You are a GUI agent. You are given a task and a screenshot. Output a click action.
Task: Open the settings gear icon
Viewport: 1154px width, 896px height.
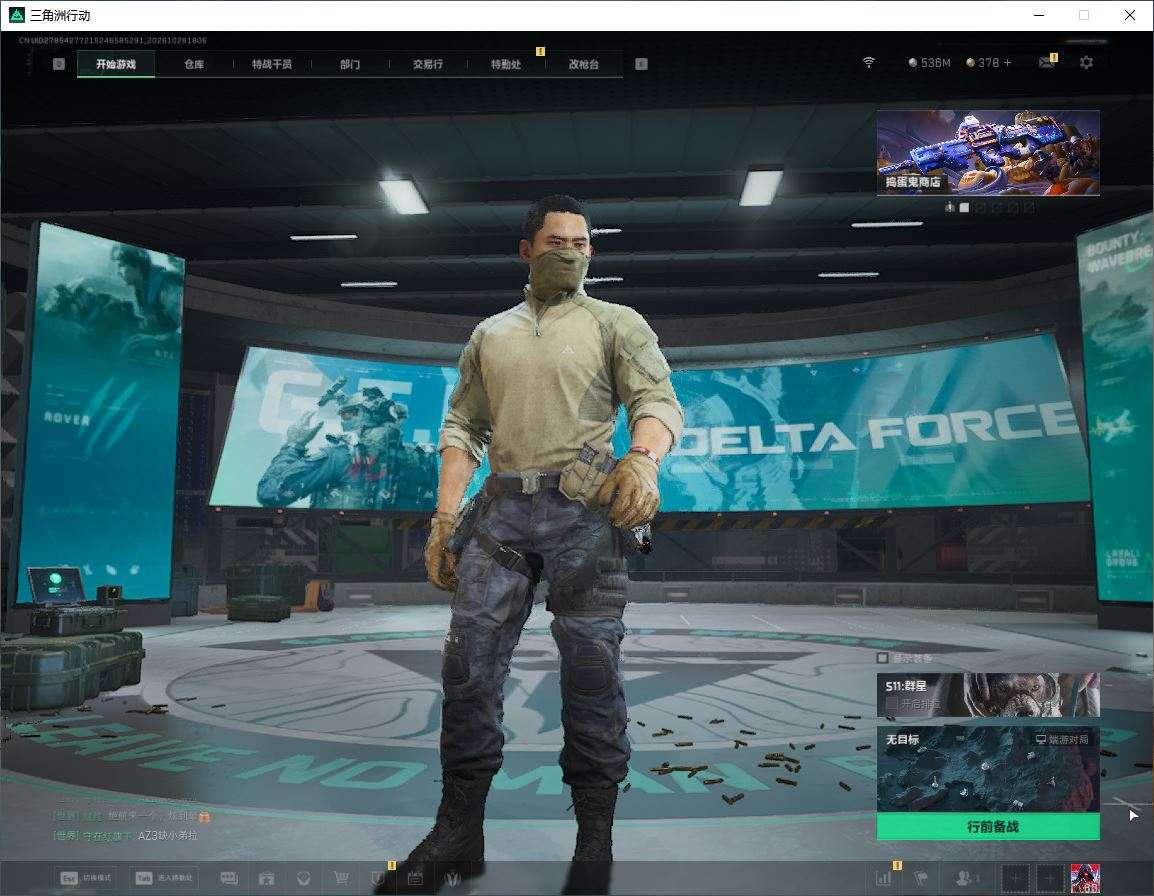[x=1086, y=63]
